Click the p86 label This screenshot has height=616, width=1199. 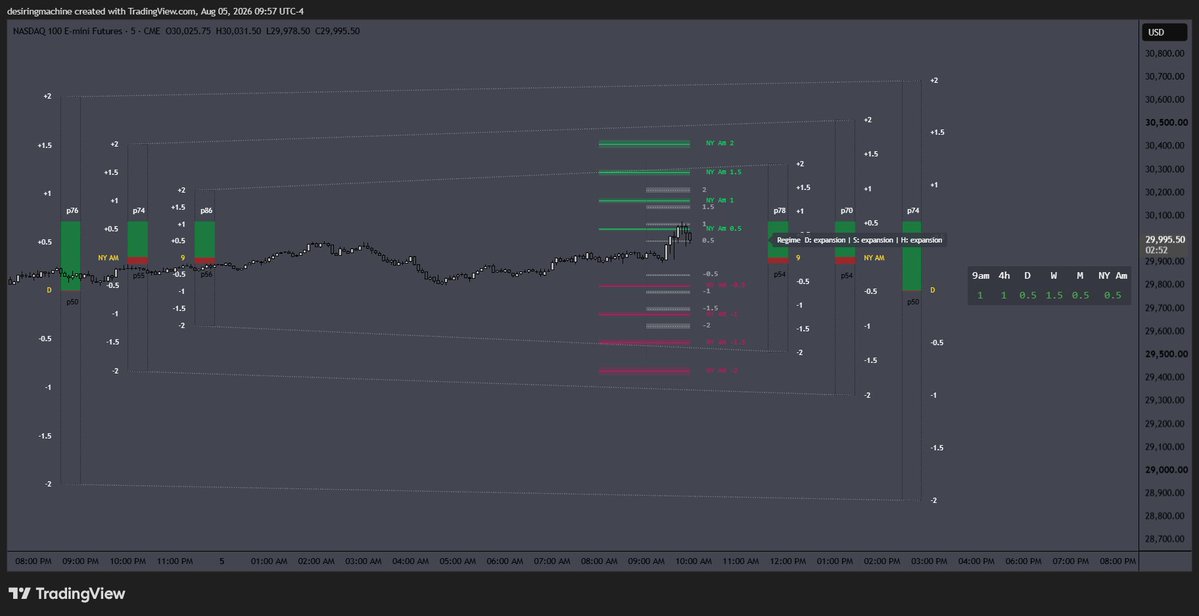pos(206,210)
